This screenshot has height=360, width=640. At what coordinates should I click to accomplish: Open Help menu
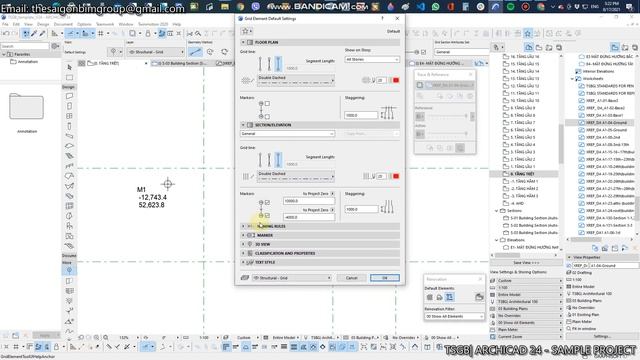pyautogui.click(x=177, y=24)
